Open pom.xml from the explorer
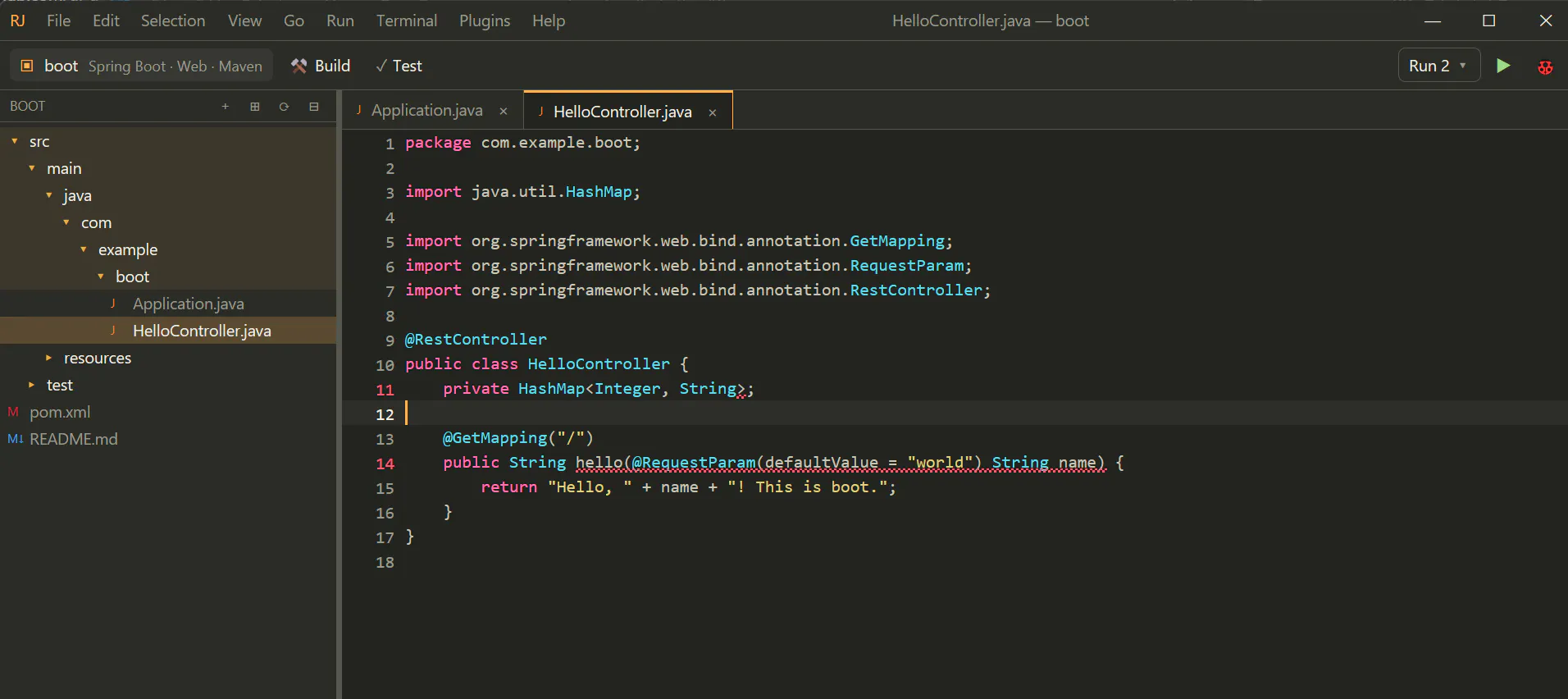This screenshot has height=699, width=1568. click(168, 412)
